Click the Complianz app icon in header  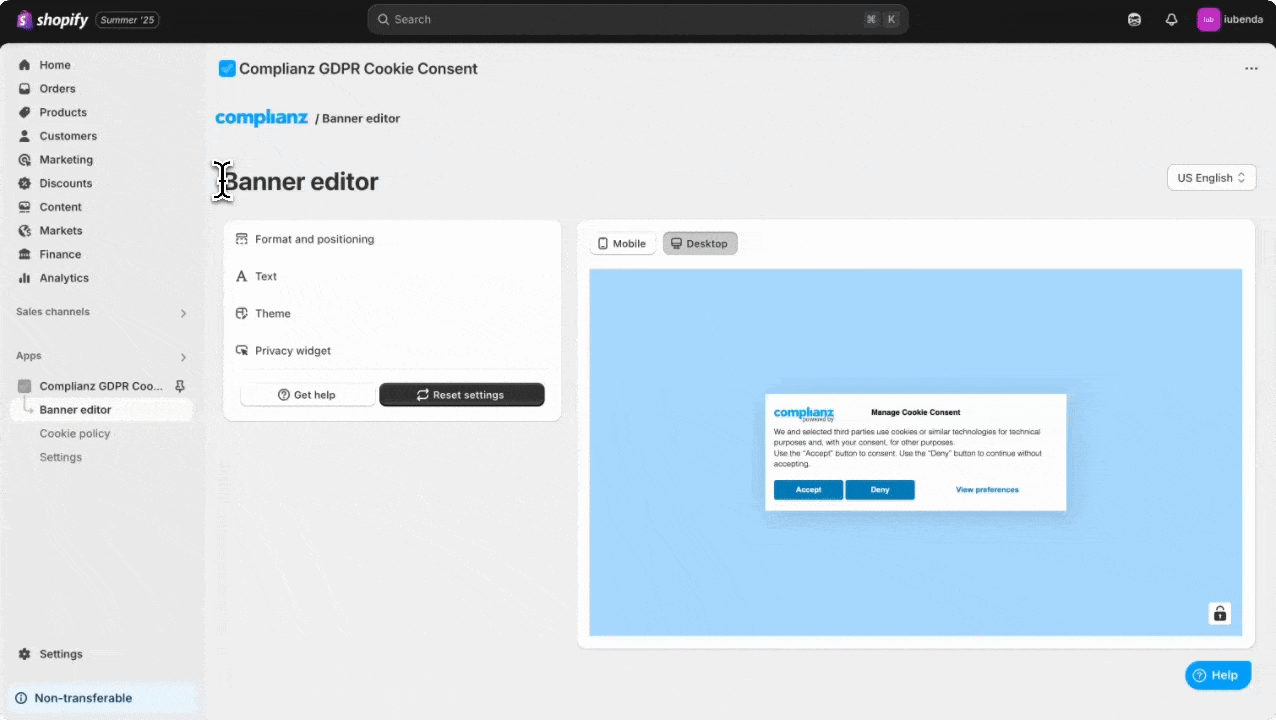point(227,69)
